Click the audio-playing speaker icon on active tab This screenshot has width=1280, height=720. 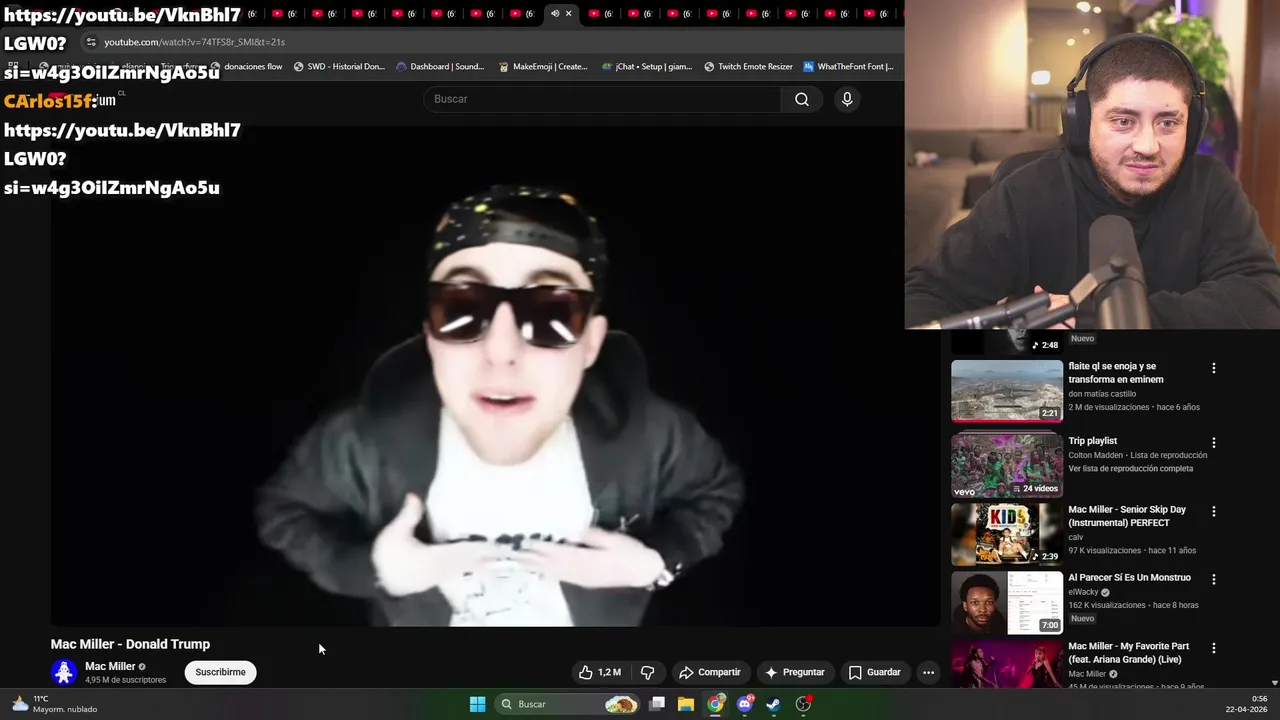click(x=555, y=13)
